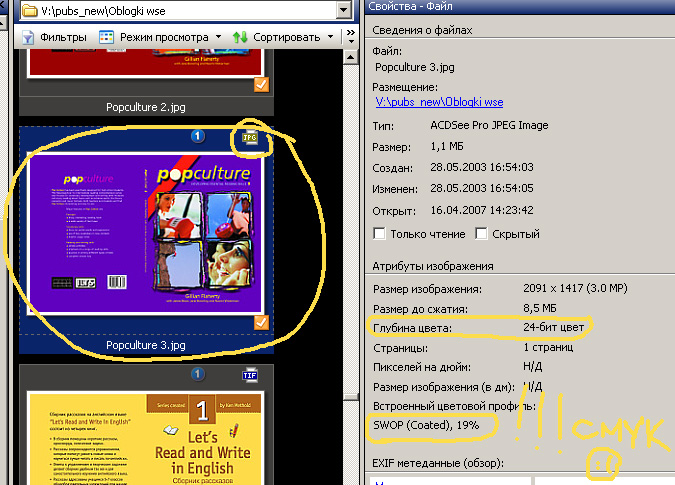Open the V:\pubs_new\Oblogki wse location link
The image size is (675, 485).
click(440, 102)
